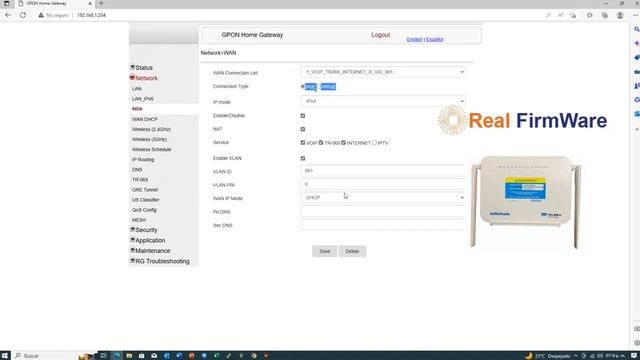Open the notification center icon
Image resolution: width=640 pixels, height=360 pixels.
point(634,356)
